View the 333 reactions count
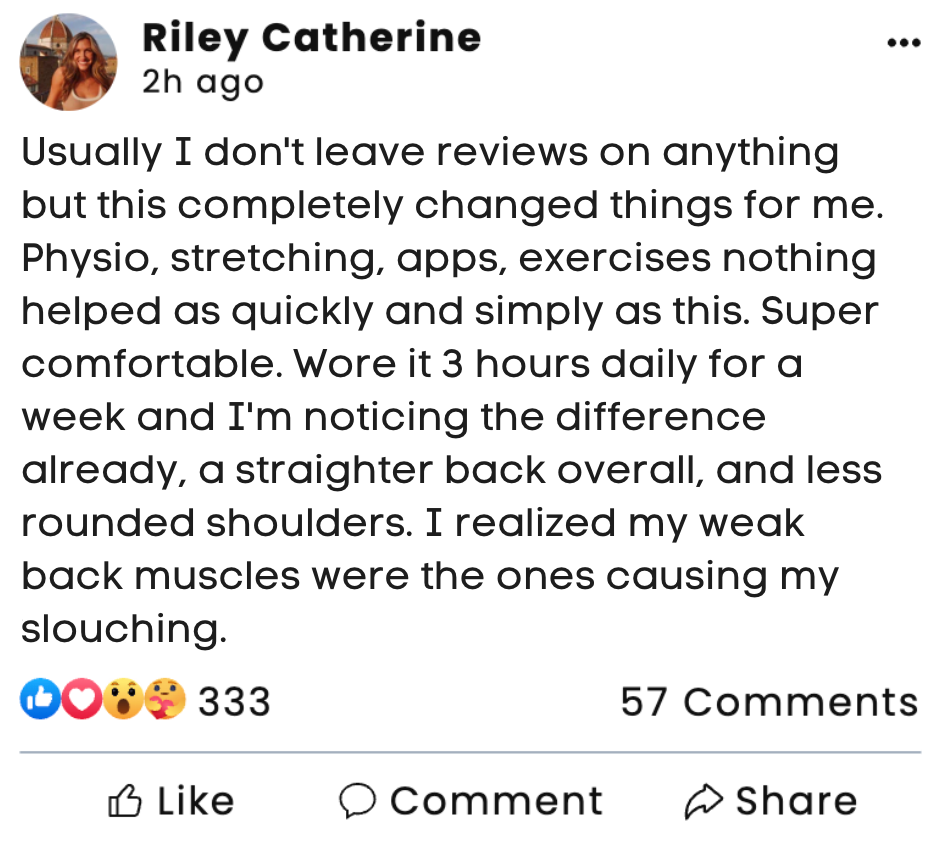This screenshot has width=946, height=854. pos(234,702)
